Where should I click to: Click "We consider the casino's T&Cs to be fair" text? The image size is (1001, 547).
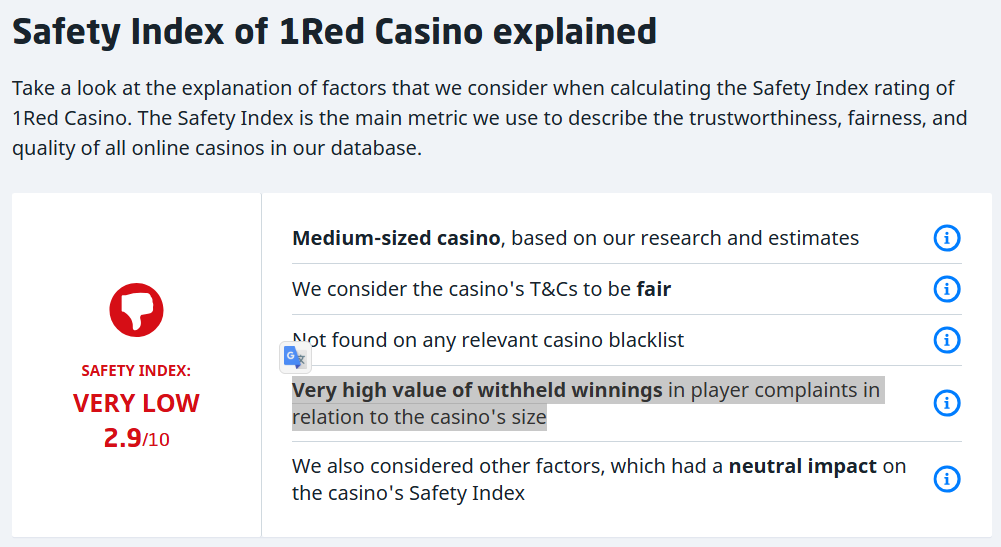coord(481,289)
